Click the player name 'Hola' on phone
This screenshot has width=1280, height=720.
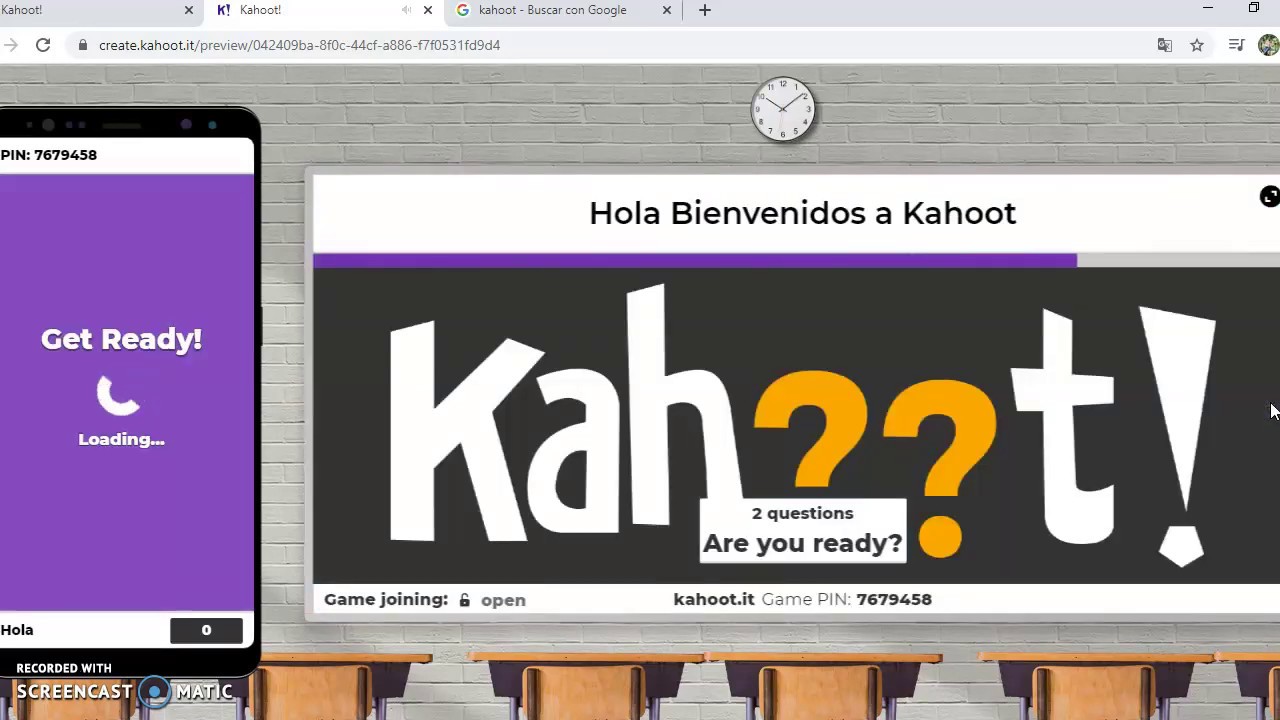tap(17, 630)
